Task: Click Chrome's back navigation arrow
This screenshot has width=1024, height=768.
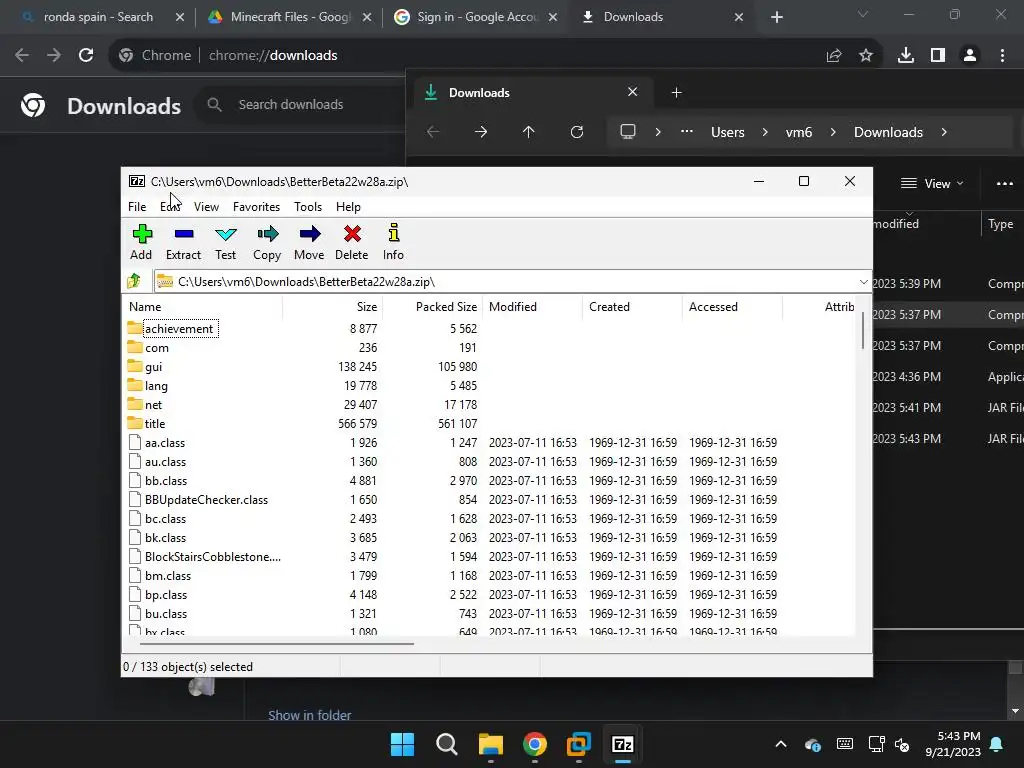Action: coord(22,56)
